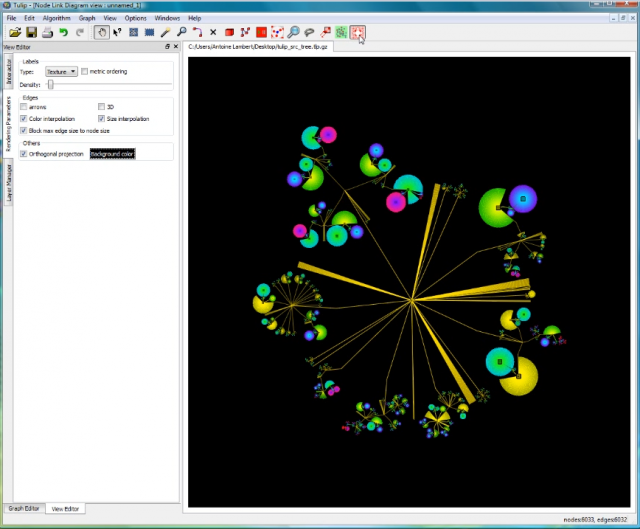
Task: Float the View Editor panel
Action: coord(167,47)
